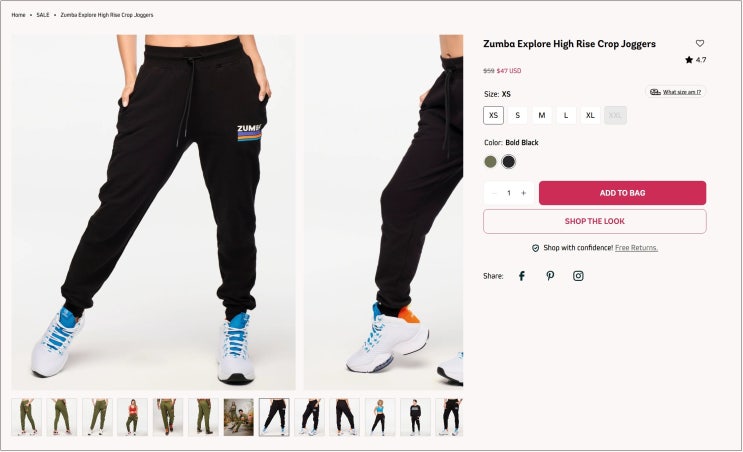Select size L option
The width and height of the screenshot is (743, 452).
(566, 115)
